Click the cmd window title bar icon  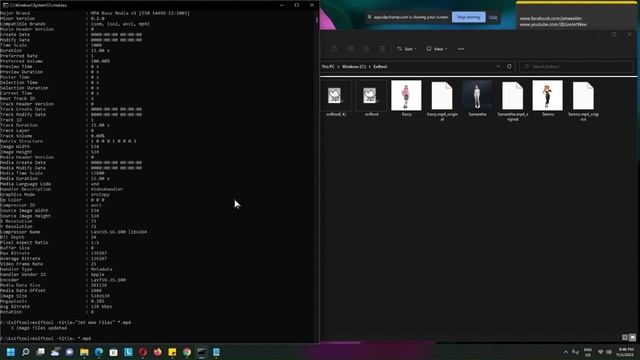click(x=5, y=5)
